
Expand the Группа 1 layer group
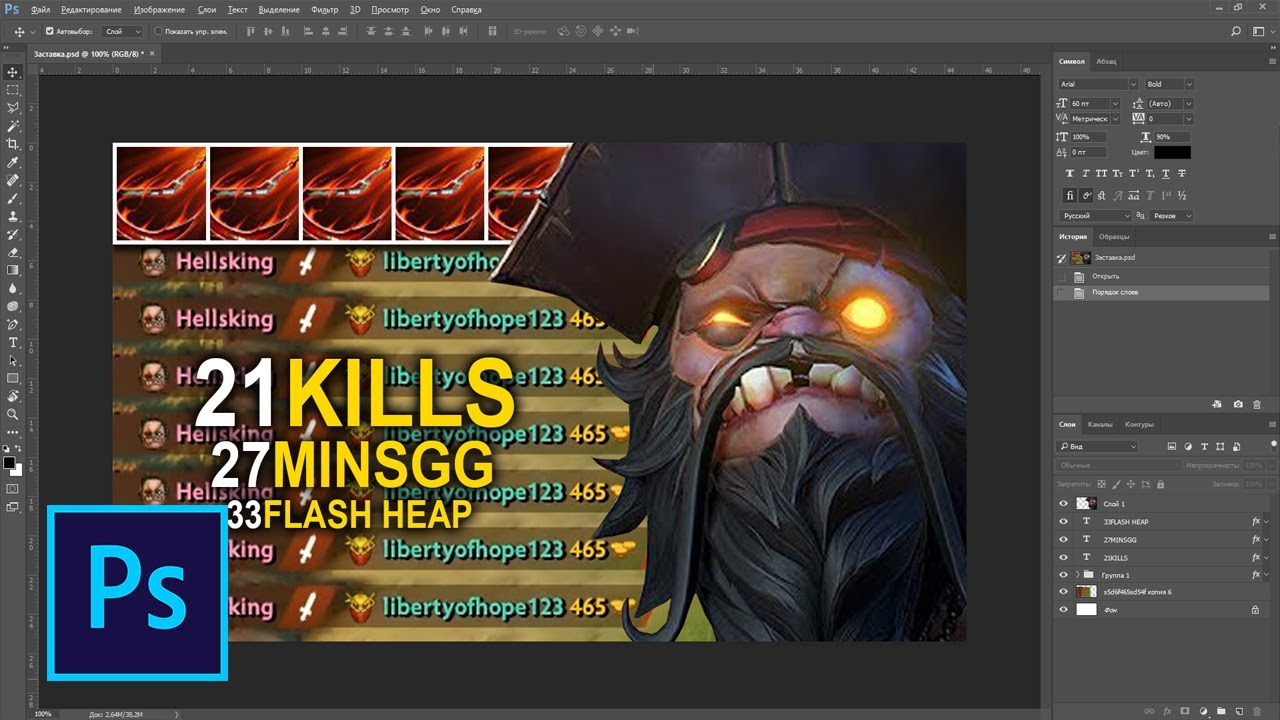coord(1077,575)
